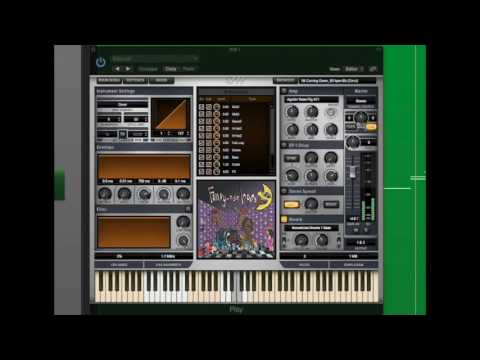Toggle loaded checkbox of first articulation row
The height and width of the screenshot is (360, 480).
click(x=209, y=107)
